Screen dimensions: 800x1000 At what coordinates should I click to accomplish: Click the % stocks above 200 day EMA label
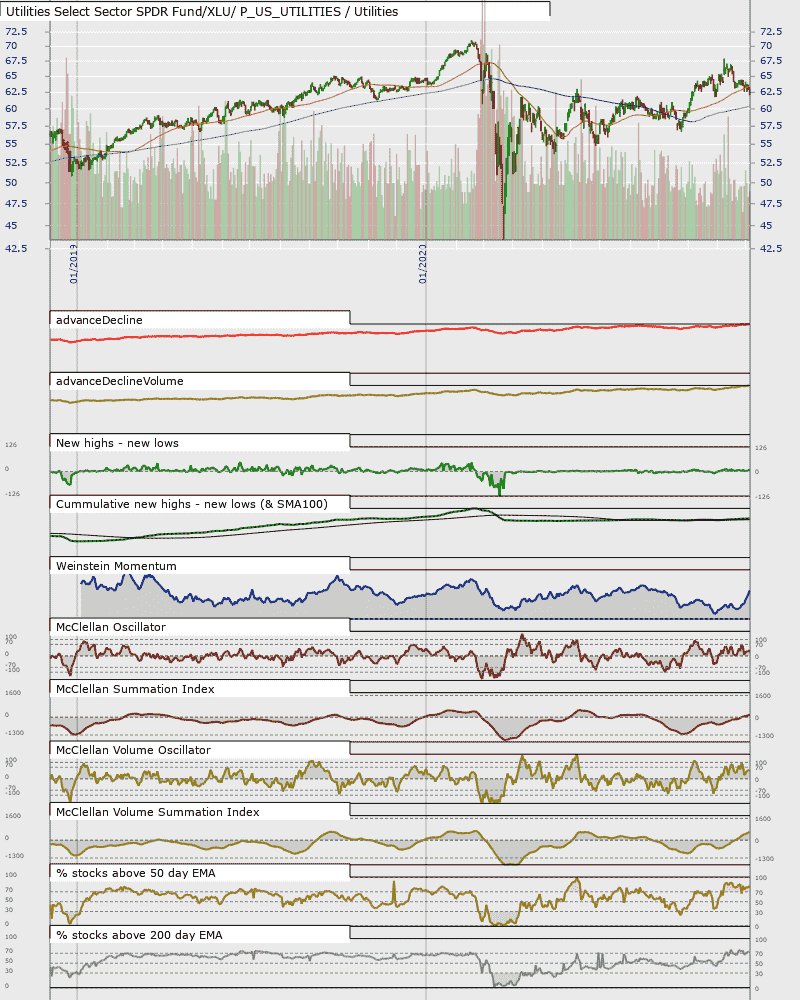click(x=139, y=935)
